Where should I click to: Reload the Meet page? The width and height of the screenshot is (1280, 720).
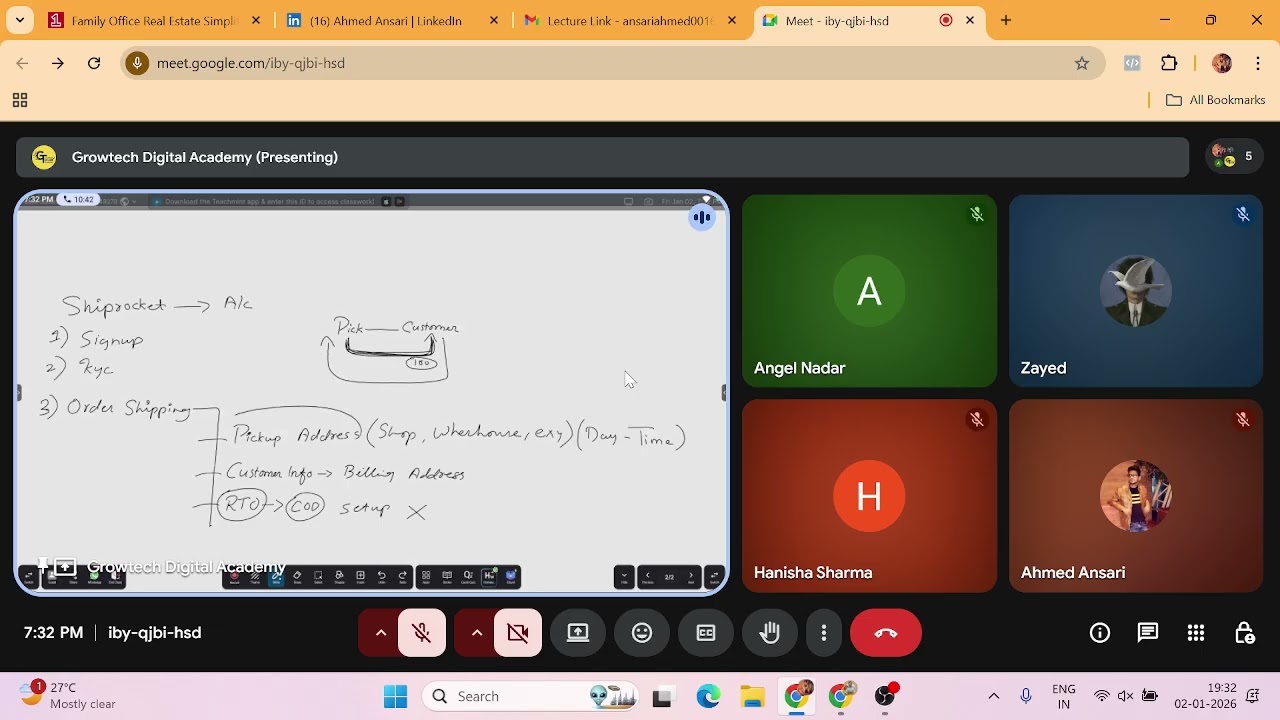(x=94, y=63)
